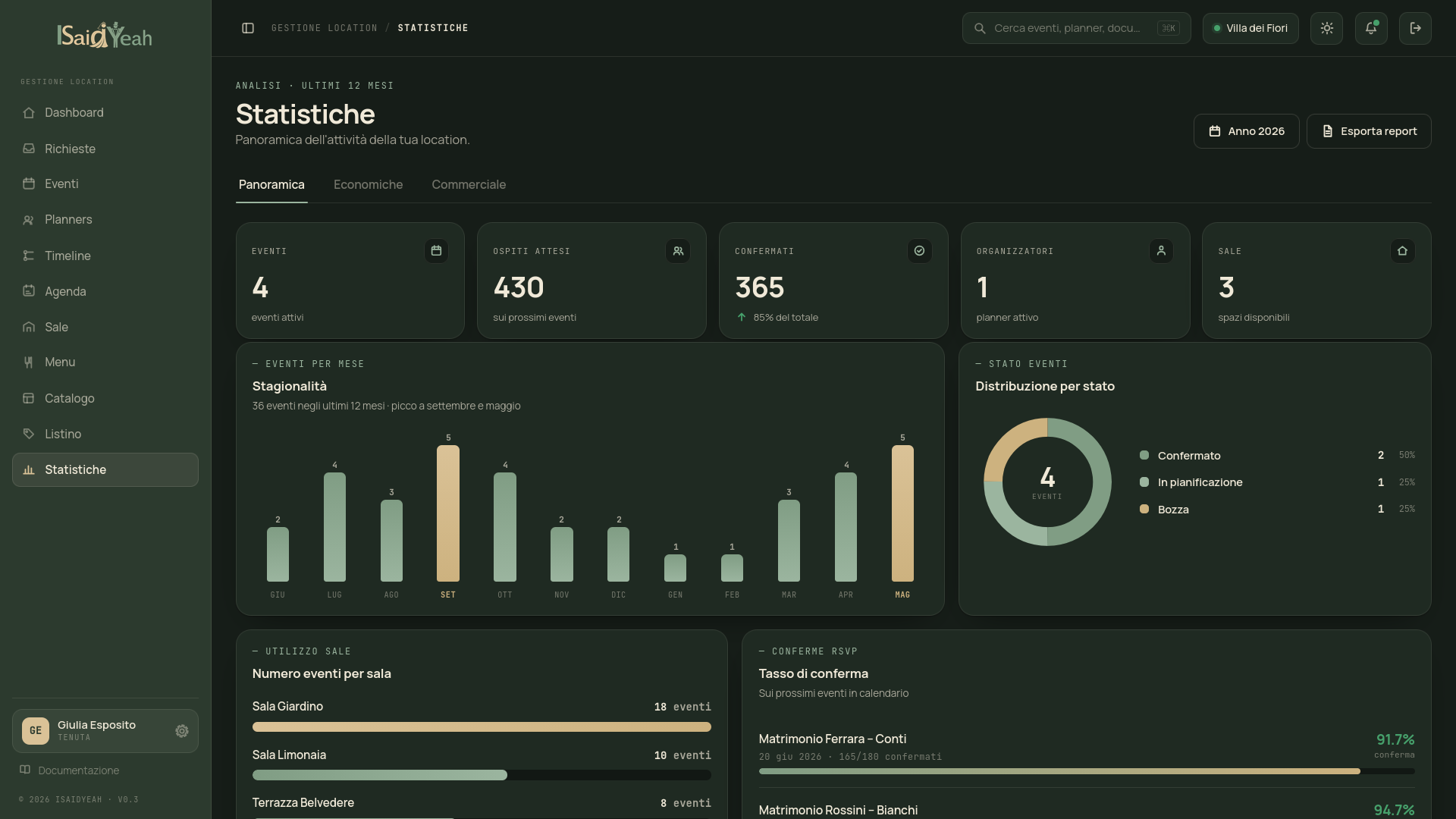Viewport: 1456px width, 819px height.
Task: Click the logout icon in header
Action: 1415,28
